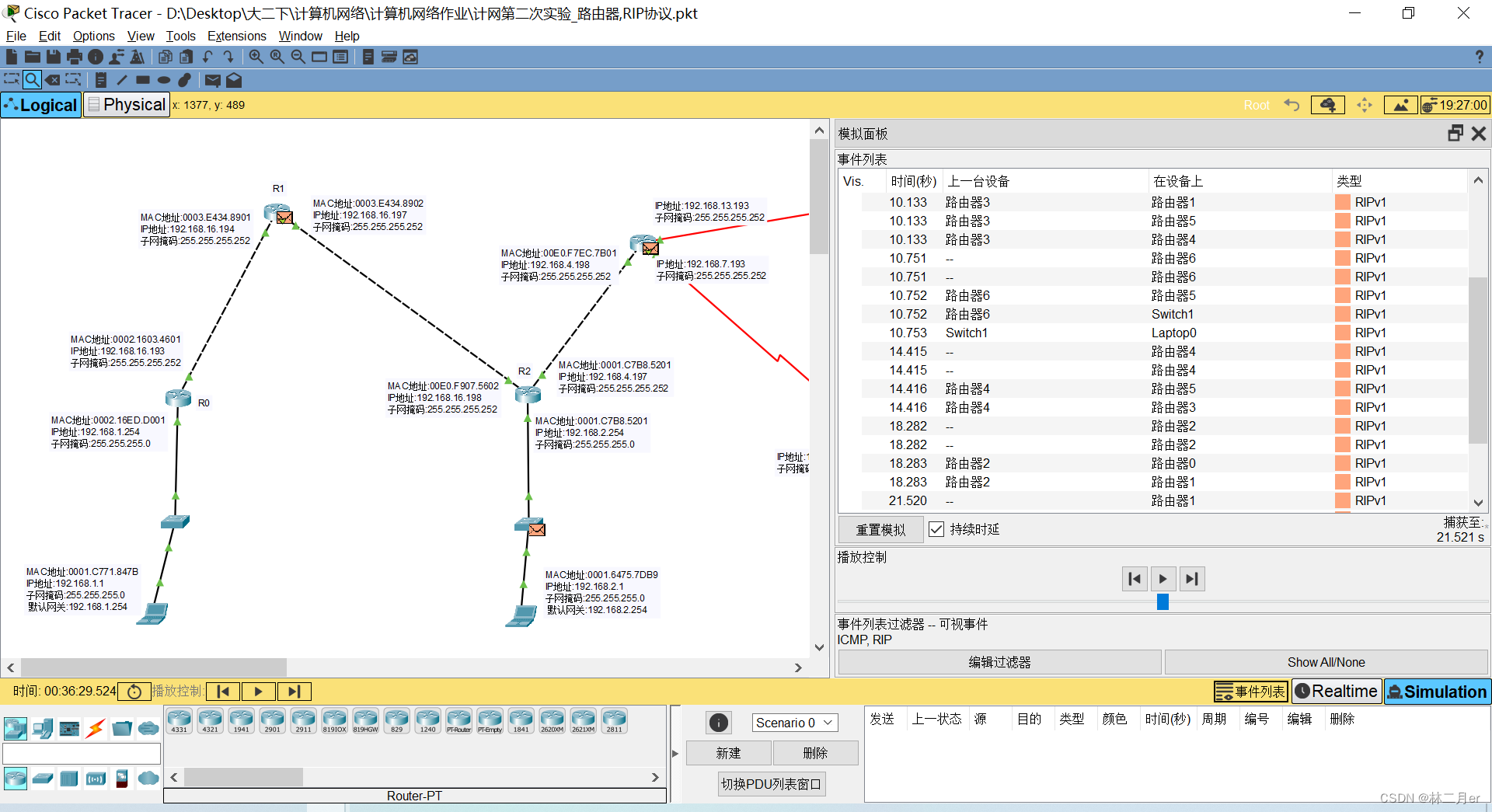The height and width of the screenshot is (812, 1492).
Task: Open the Tools menu
Action: click(x=180, y=36)
